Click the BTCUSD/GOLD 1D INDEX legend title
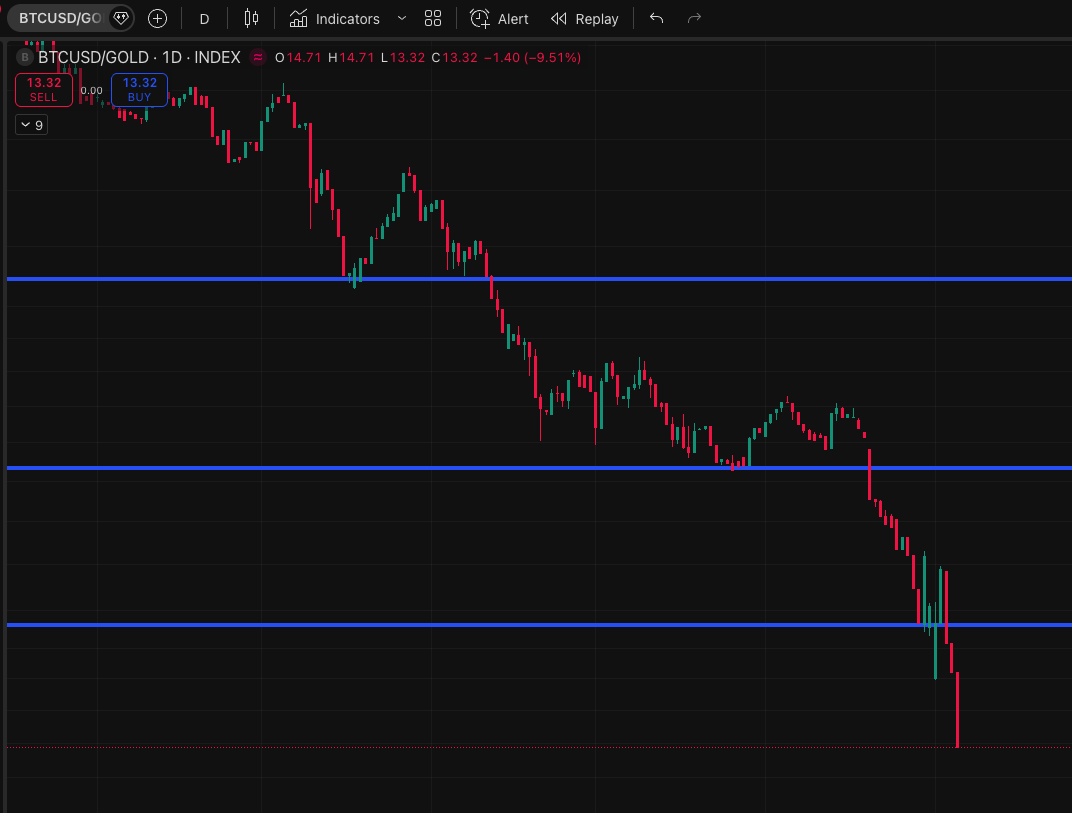 coord(139,57)
